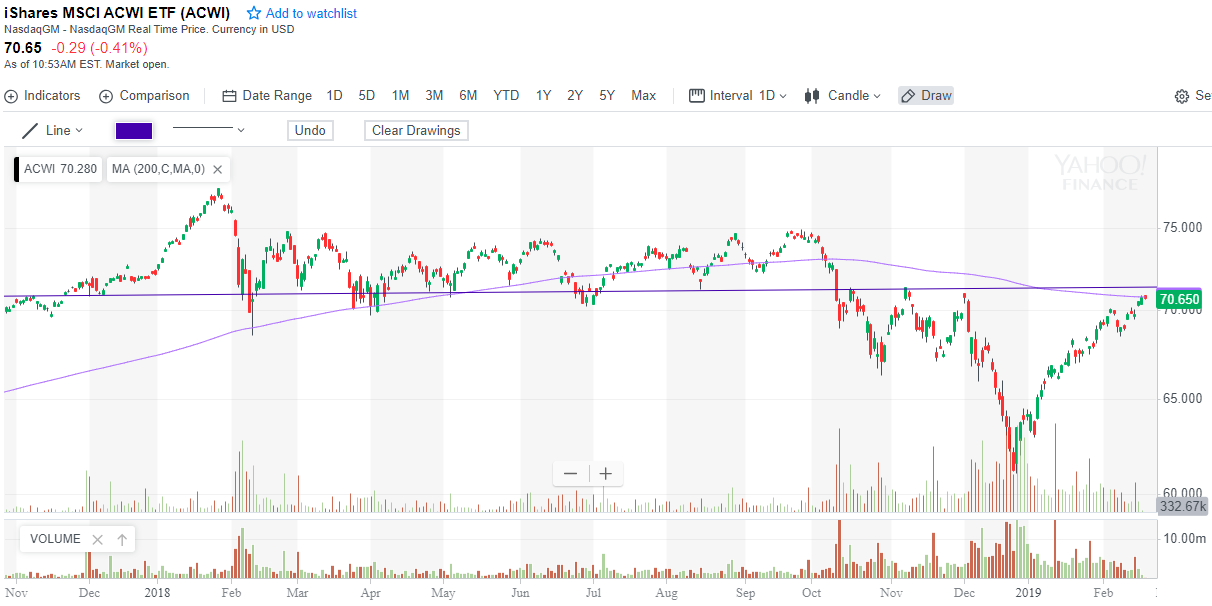Image resolution: width=1212 pixels, height=606 pixels.
Task: Select the 5Y date range
Action: click(607, 96)
